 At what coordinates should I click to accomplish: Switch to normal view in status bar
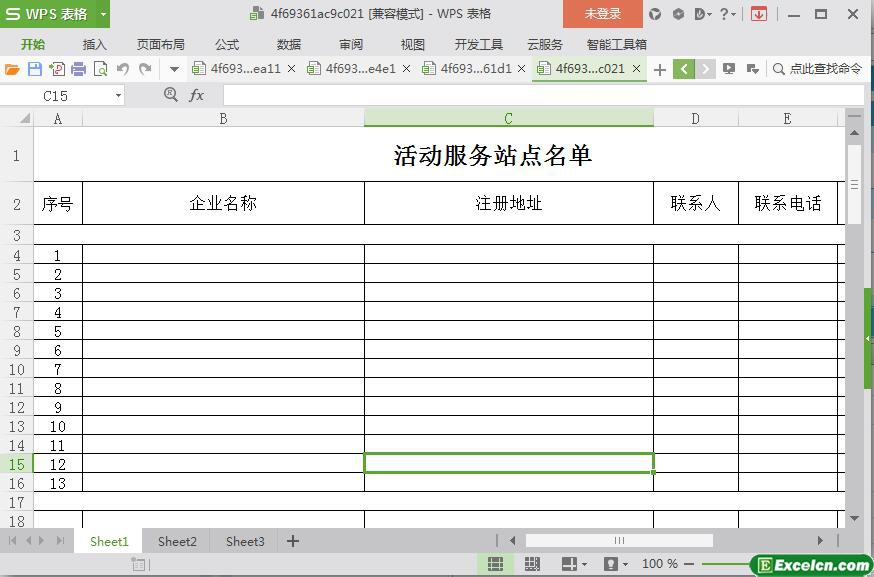495,564
